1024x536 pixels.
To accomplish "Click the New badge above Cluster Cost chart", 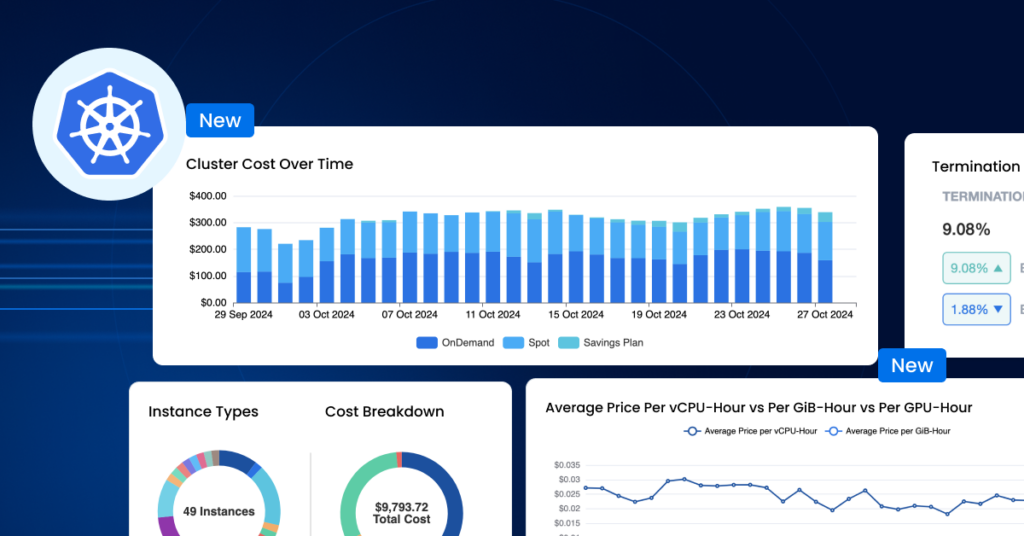I will (220, 121).
